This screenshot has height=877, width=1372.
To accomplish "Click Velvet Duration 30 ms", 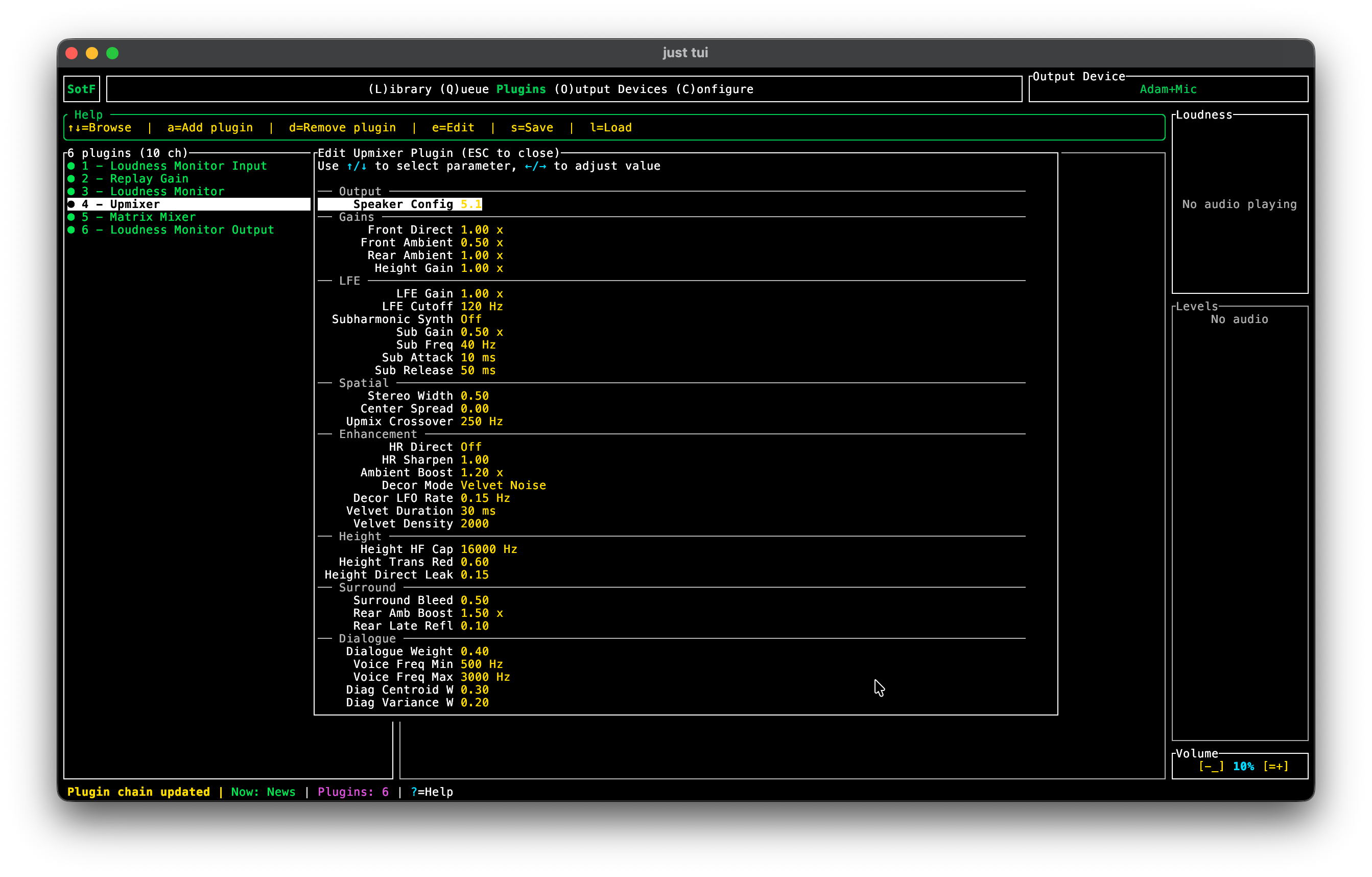I will coord(420,511).
